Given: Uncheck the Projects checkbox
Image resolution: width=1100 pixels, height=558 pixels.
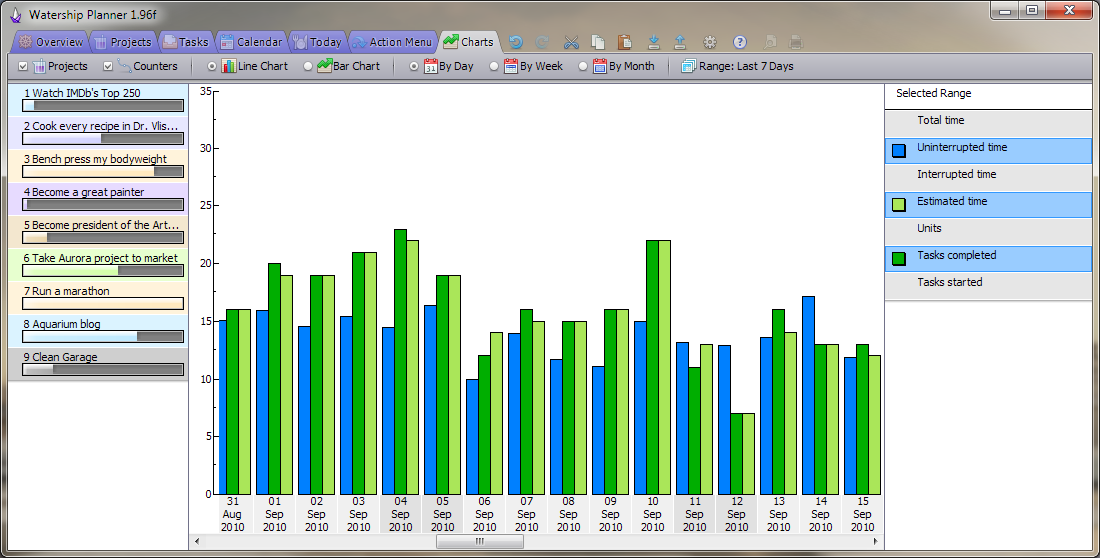Looking at the screenshot, I should click(x=24, y=66).
